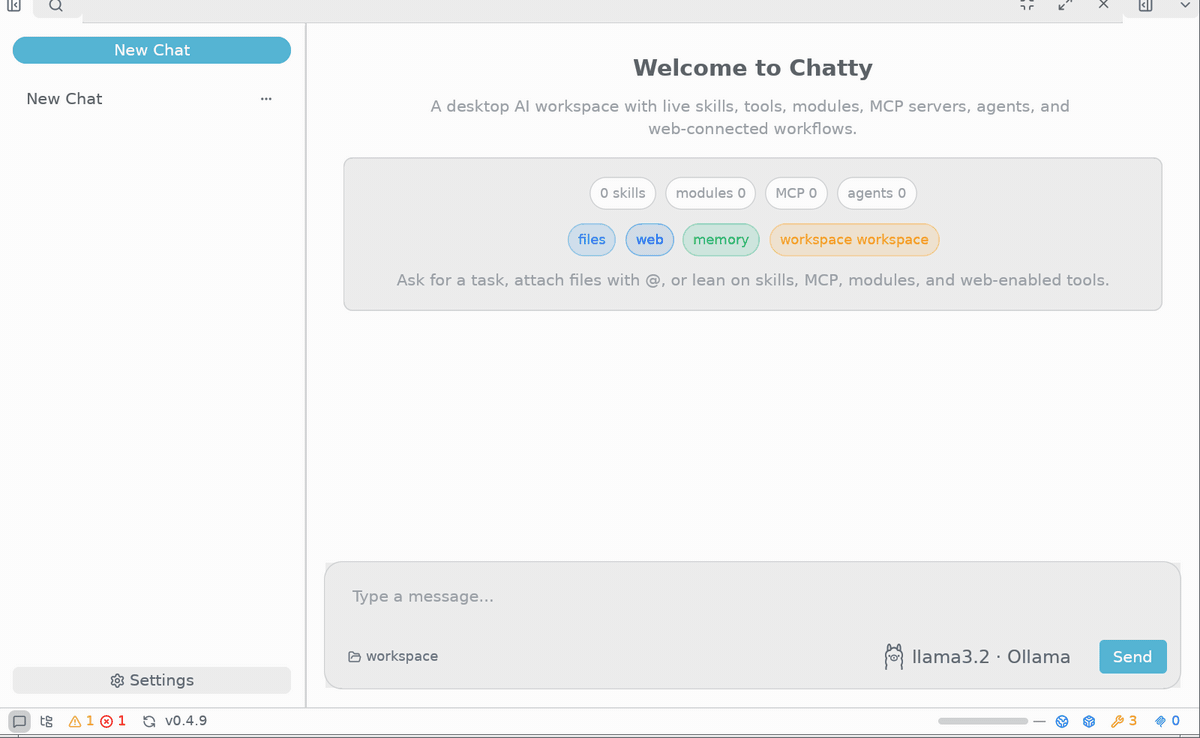
Task: Start a conversation with New Chat button
Action: pos(152,50)
